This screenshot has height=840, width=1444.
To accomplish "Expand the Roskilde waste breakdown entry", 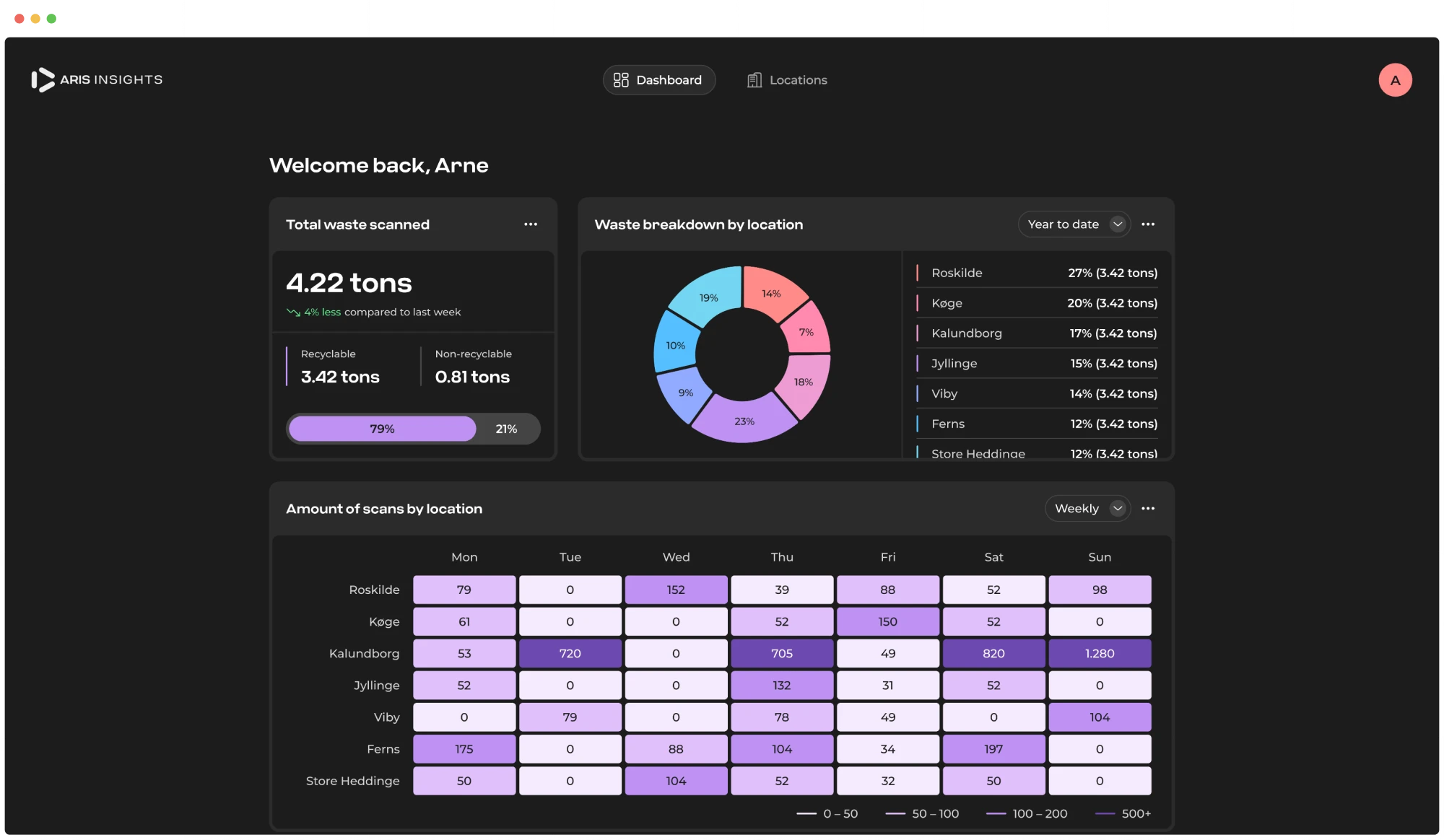I will pos(1035,272).
